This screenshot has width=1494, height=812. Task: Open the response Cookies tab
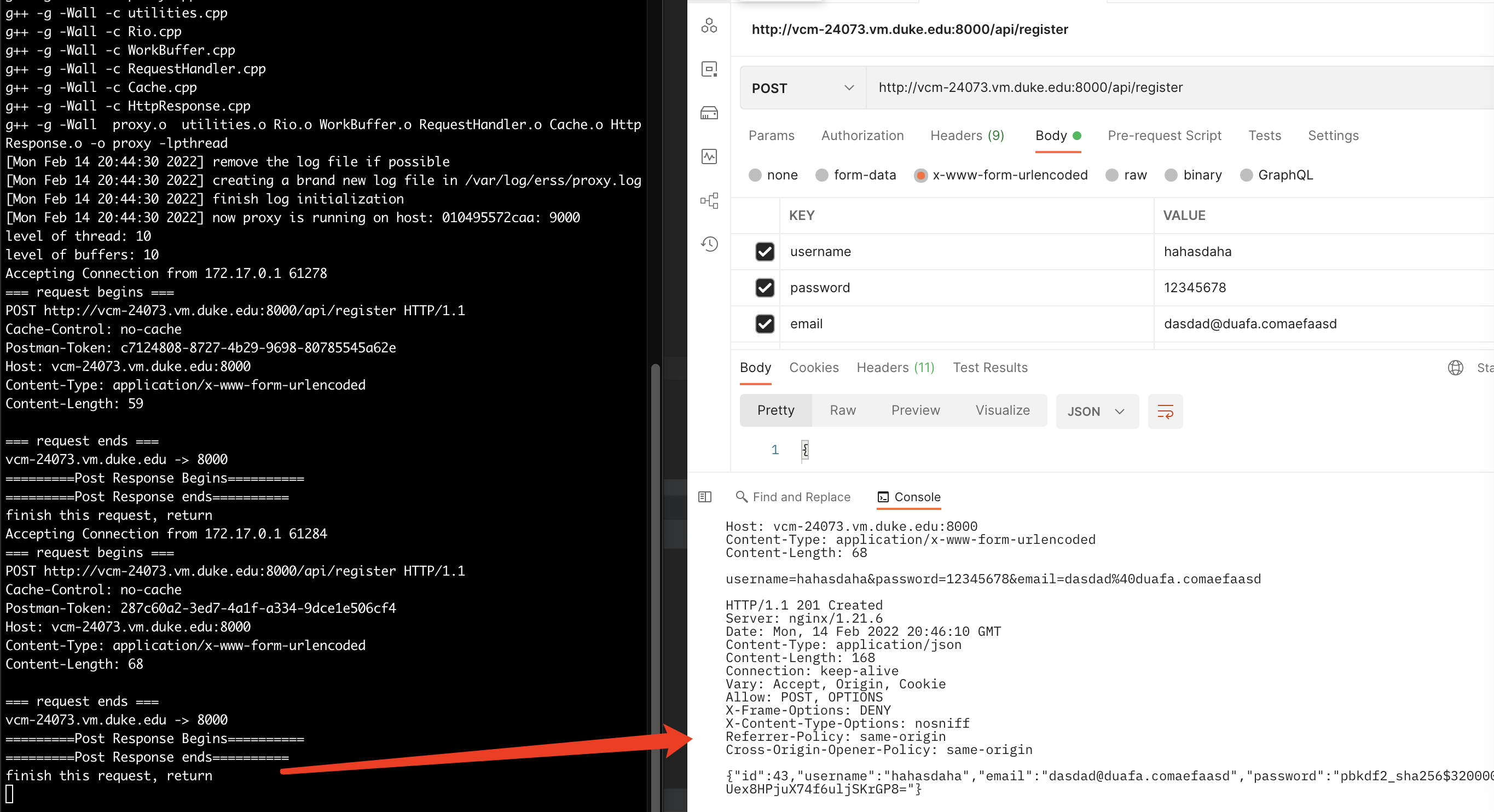point(813,368)
